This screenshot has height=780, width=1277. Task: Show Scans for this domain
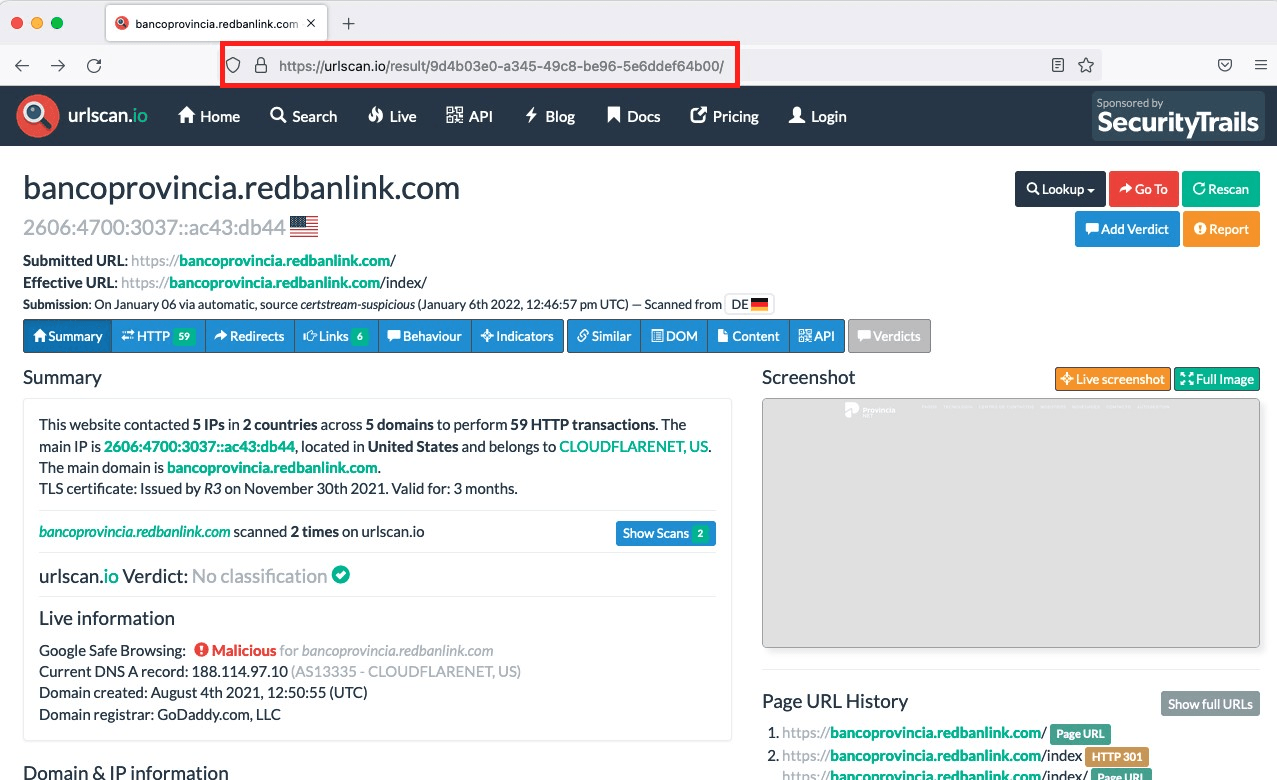coord(665,533)
